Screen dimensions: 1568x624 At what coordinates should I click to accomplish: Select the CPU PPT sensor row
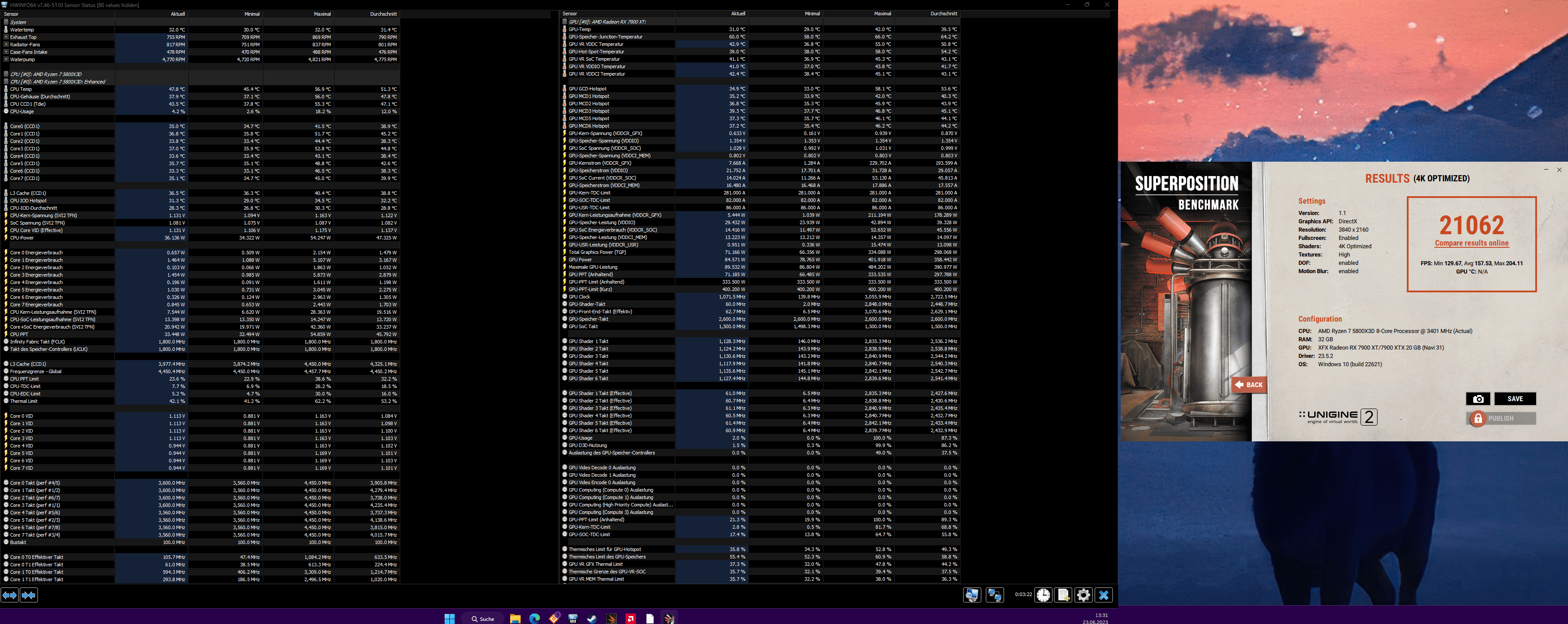201,334
